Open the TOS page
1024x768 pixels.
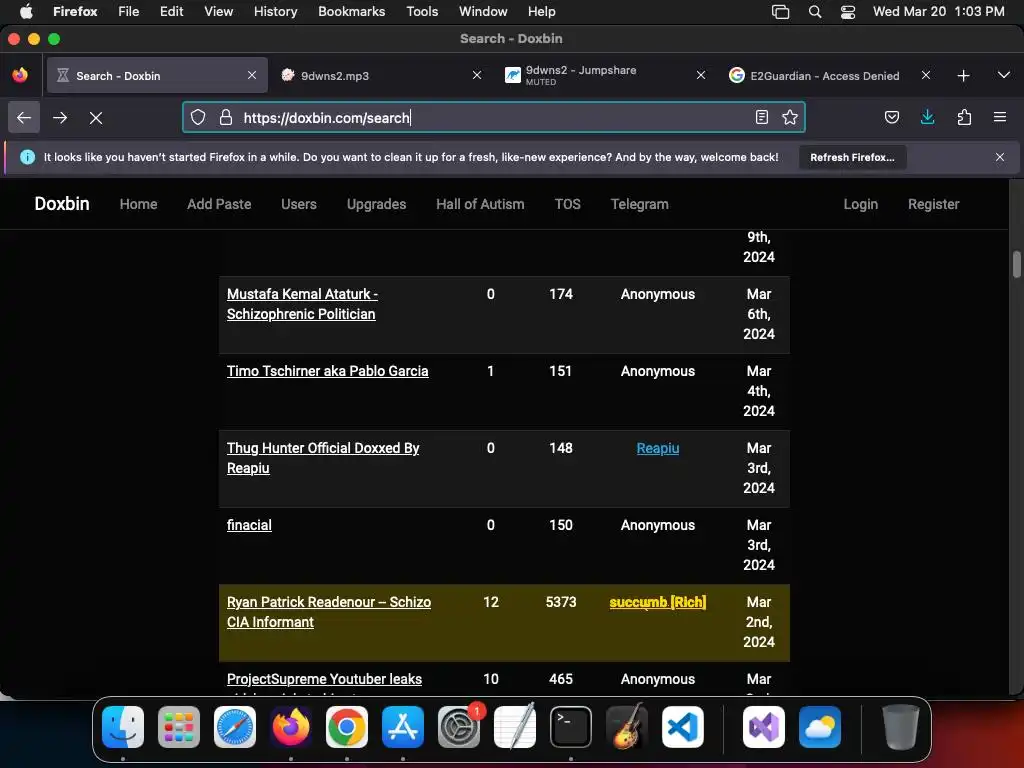[568, 204]
